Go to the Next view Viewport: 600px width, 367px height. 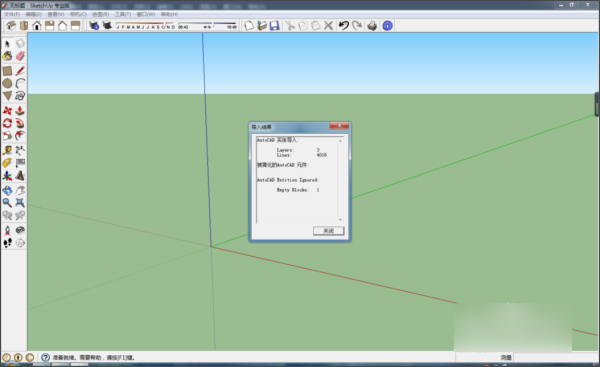[20, 215]
